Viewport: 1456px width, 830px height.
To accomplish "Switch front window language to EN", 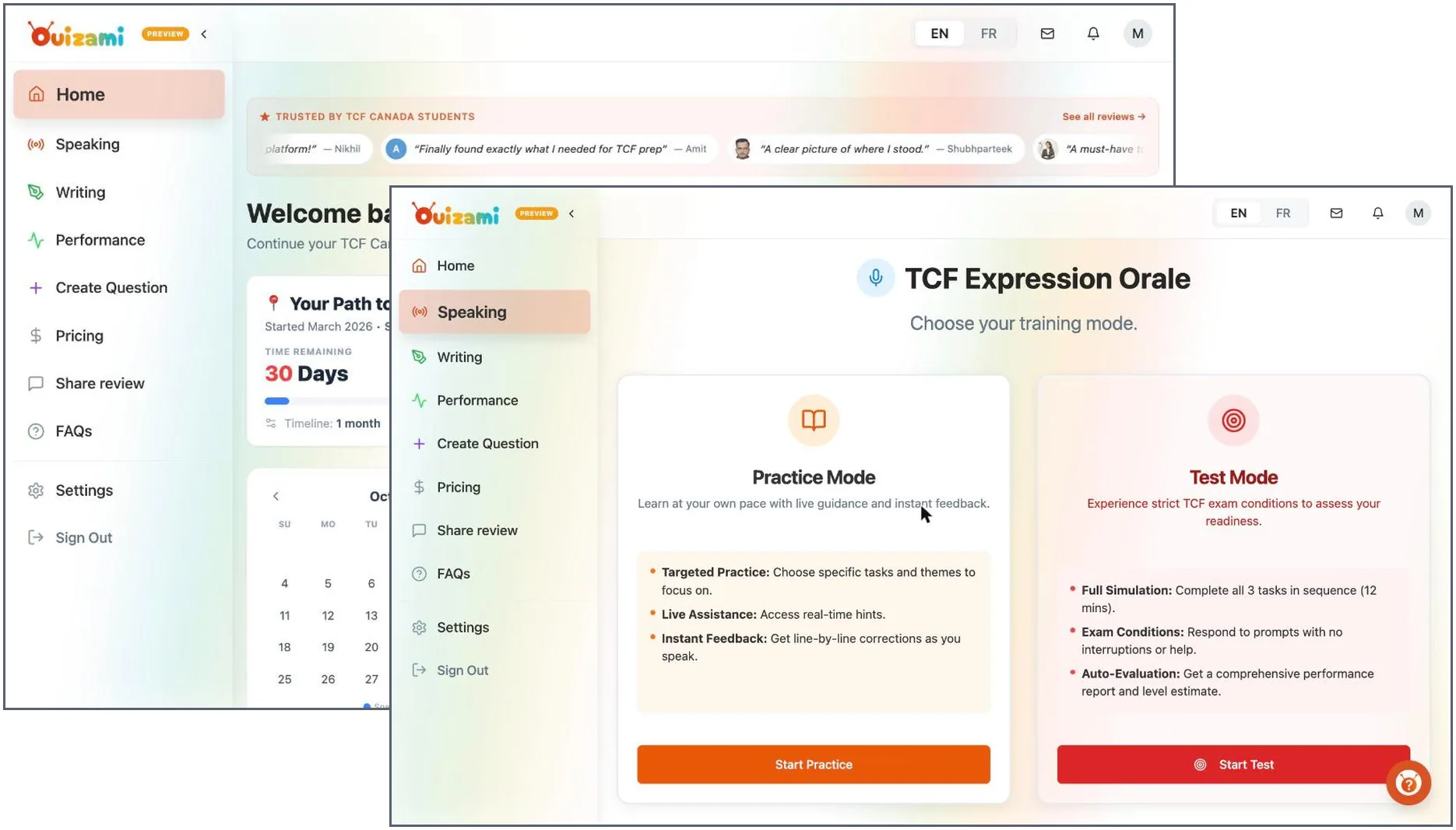I will point(1238,213).
